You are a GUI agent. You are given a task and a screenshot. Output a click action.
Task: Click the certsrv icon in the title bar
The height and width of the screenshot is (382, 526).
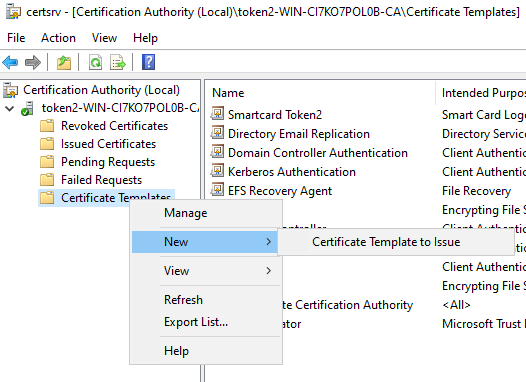click(13, 12)
